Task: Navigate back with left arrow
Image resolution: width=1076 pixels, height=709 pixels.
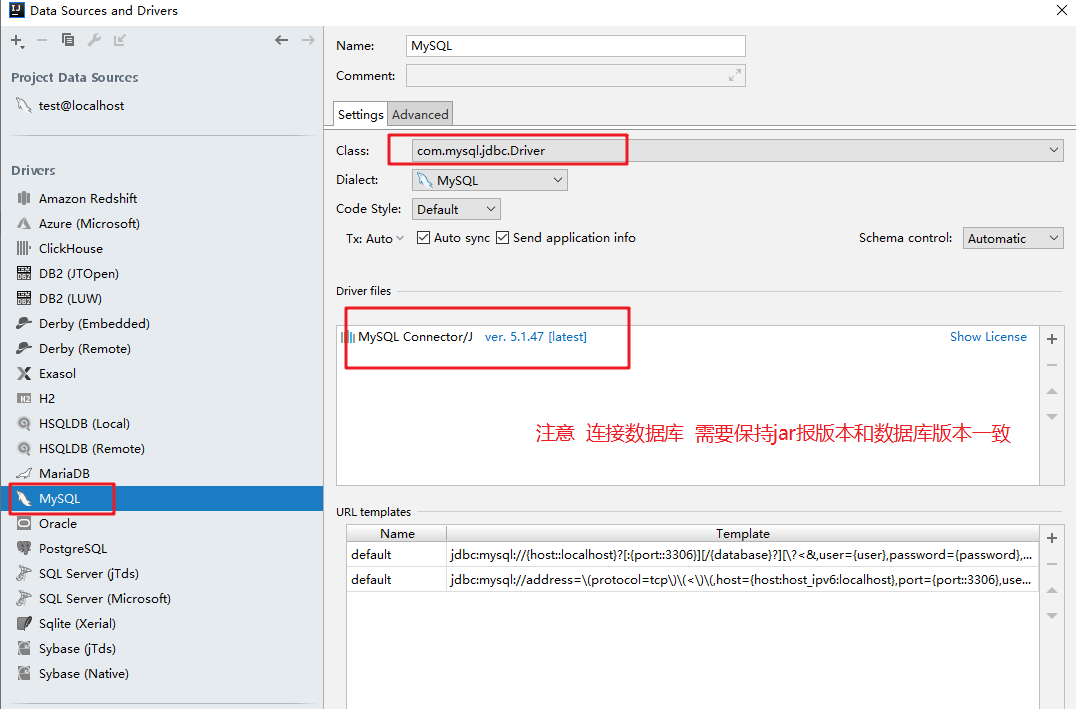Action: pyautogui.click(x=281, y=40)
